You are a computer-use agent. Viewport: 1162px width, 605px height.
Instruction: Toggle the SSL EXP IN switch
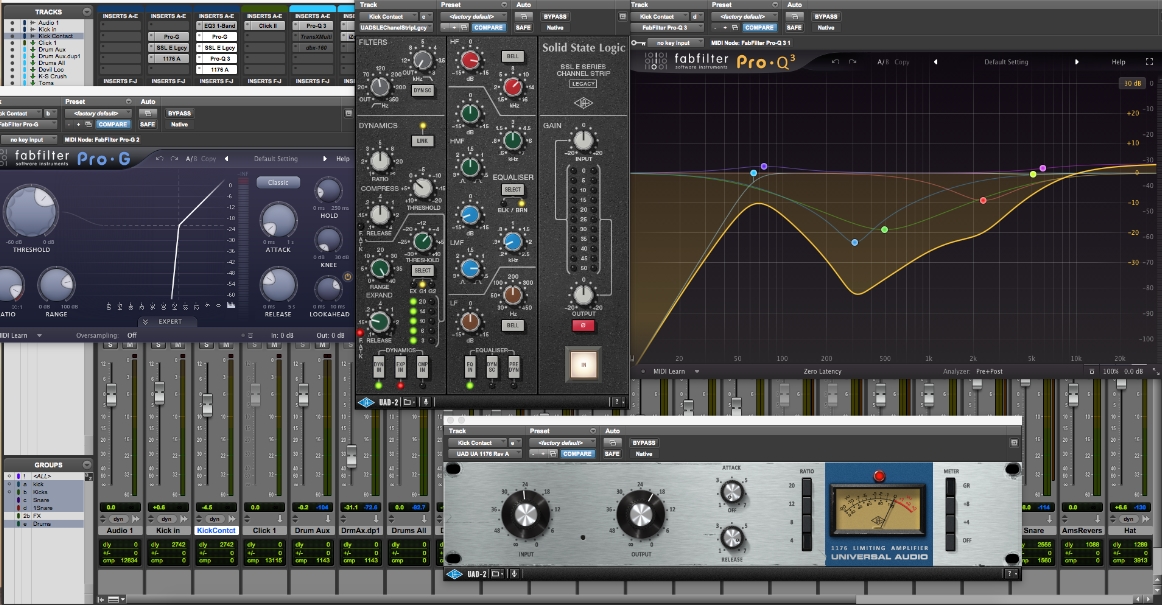(401, 366)
